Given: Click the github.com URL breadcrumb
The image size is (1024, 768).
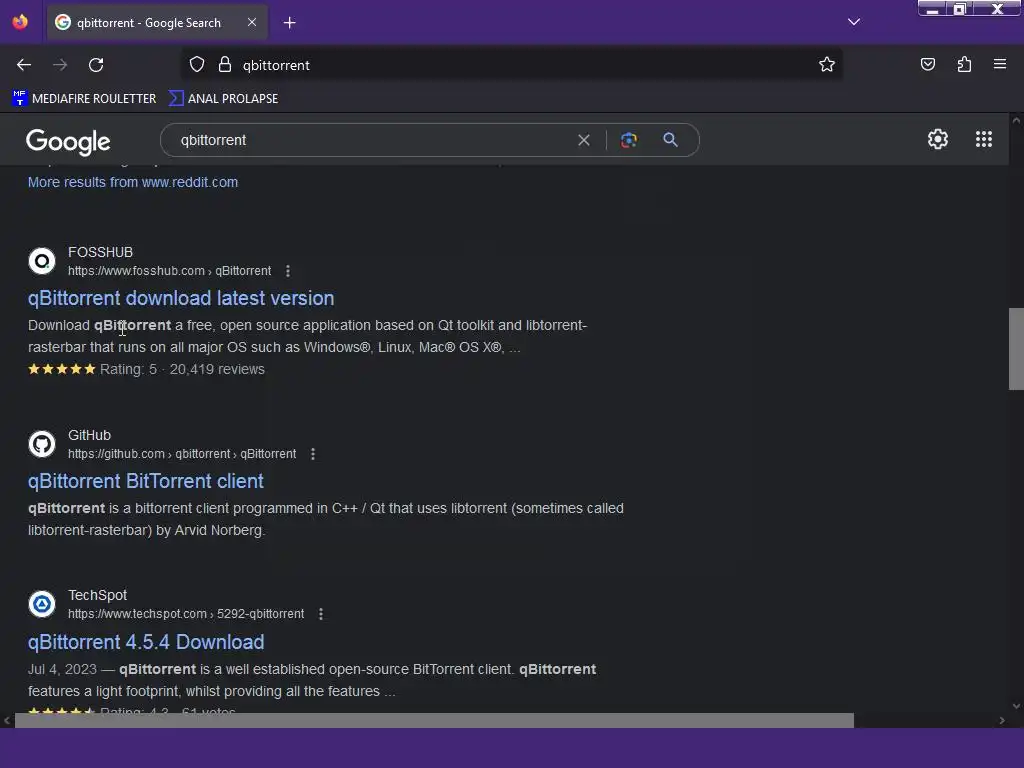Looking at the screenshot, I should 182,454.
